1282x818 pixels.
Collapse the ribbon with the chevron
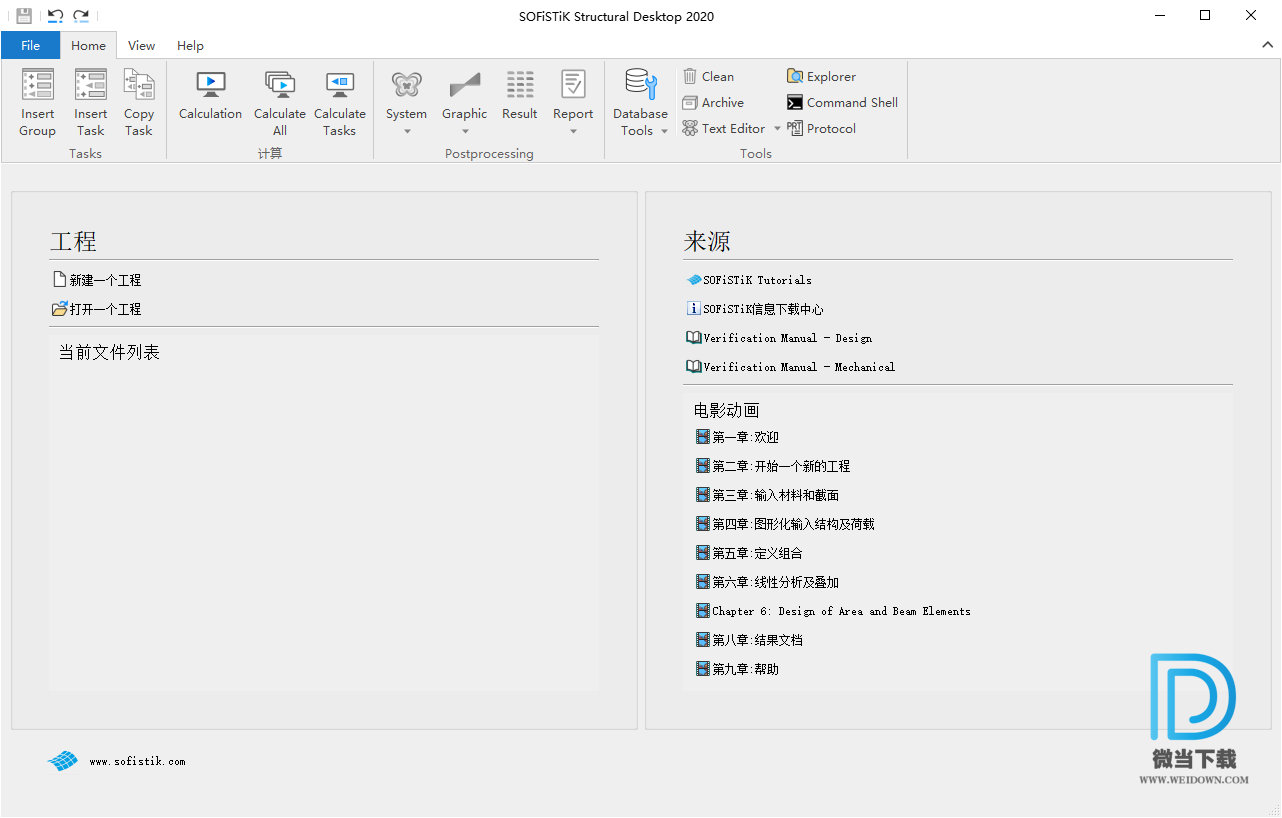pyautogui.click(x=1266, y=46)
